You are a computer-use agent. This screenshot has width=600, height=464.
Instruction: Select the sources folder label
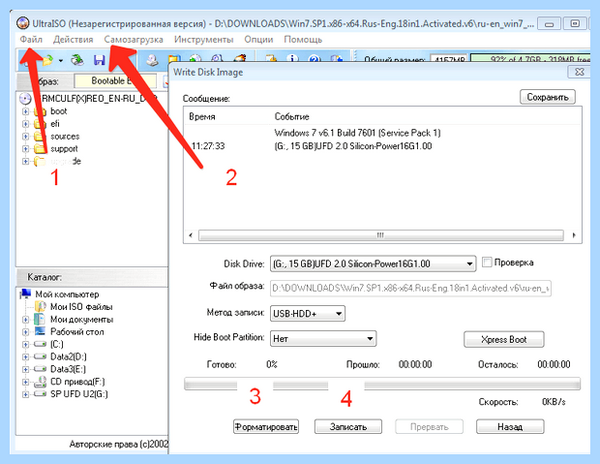(65, 136)
